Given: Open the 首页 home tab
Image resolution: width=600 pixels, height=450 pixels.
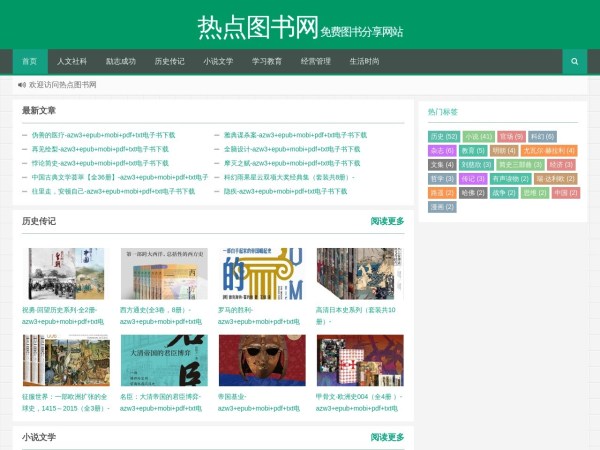Looking at the screenshot, I should coord(29,61).
